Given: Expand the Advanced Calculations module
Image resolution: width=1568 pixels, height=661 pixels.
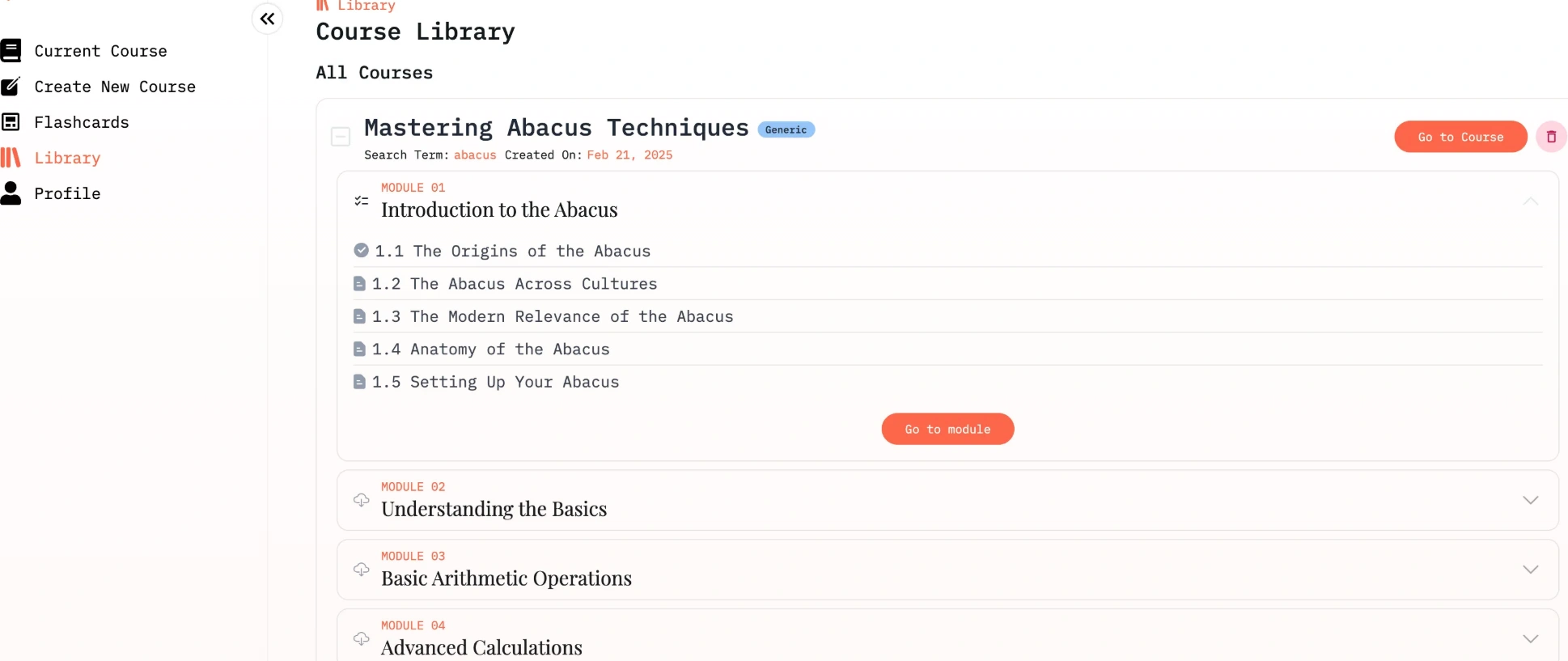Looking at the screenshot, I should (1531, 638).
